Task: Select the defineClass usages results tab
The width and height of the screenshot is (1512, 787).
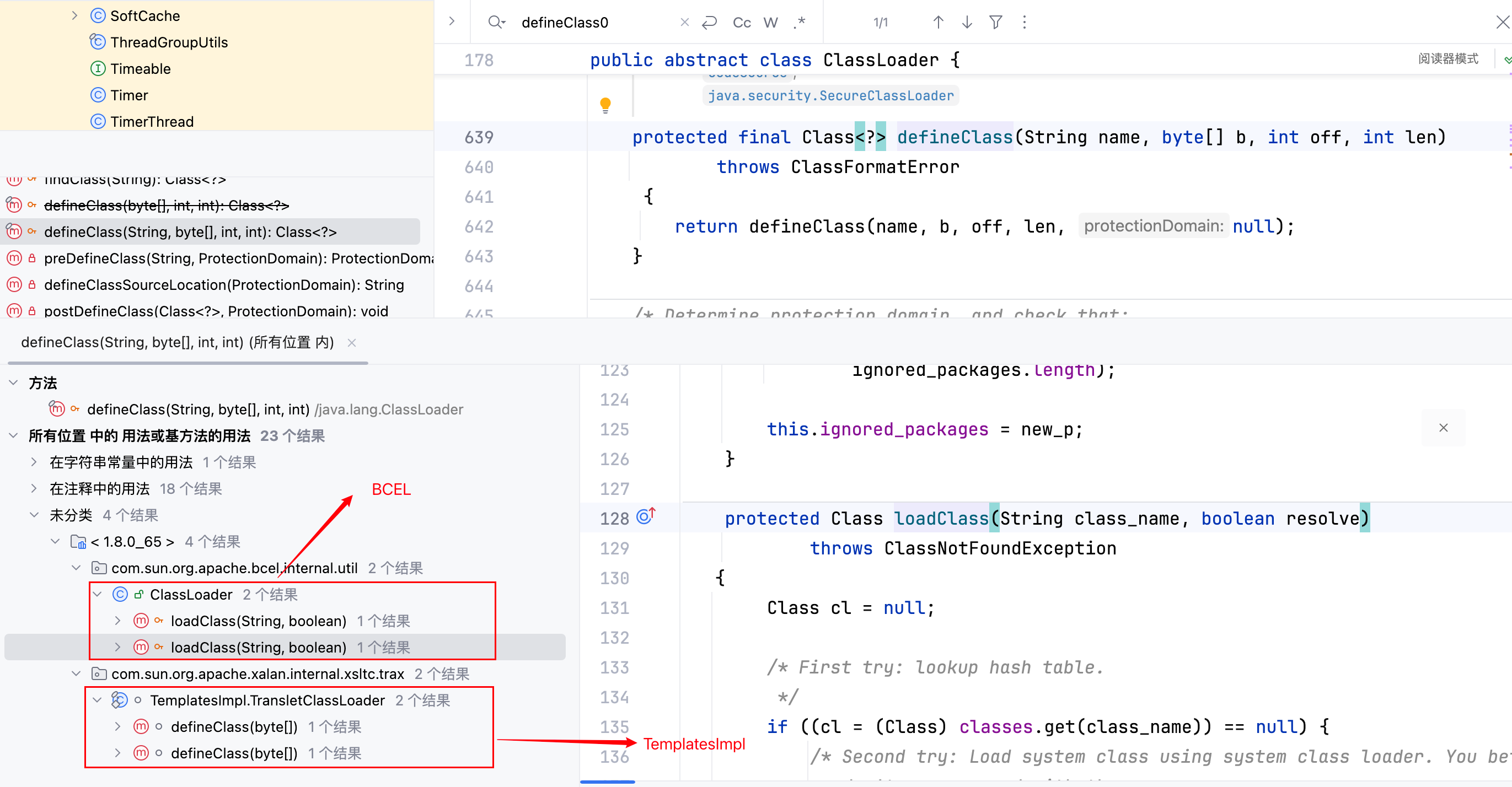Action: [x=176, y=342]
